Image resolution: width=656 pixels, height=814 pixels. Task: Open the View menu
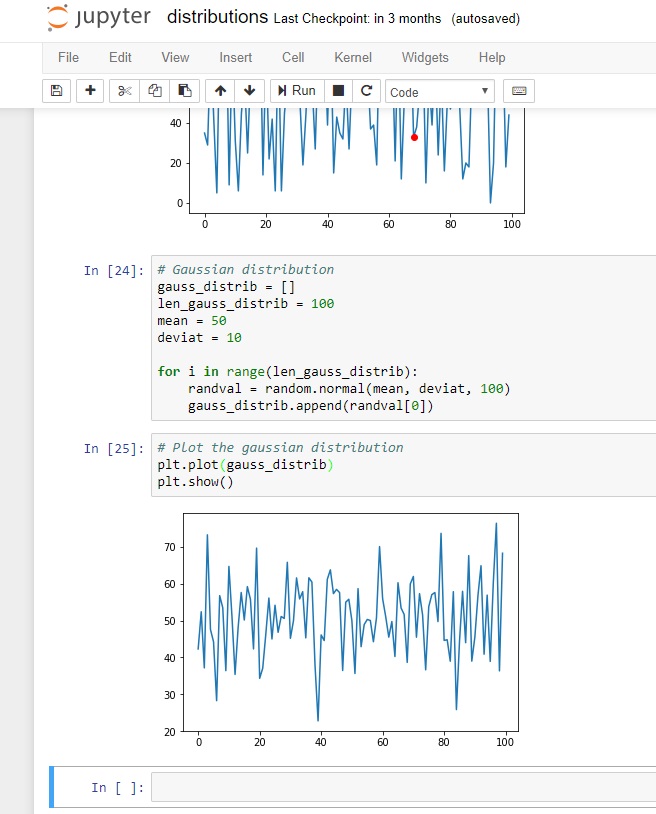(x=175, y=57)
